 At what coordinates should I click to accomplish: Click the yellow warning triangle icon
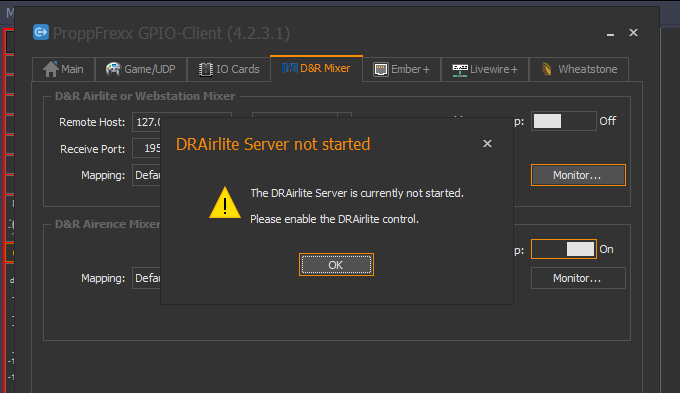coord(225,203)
